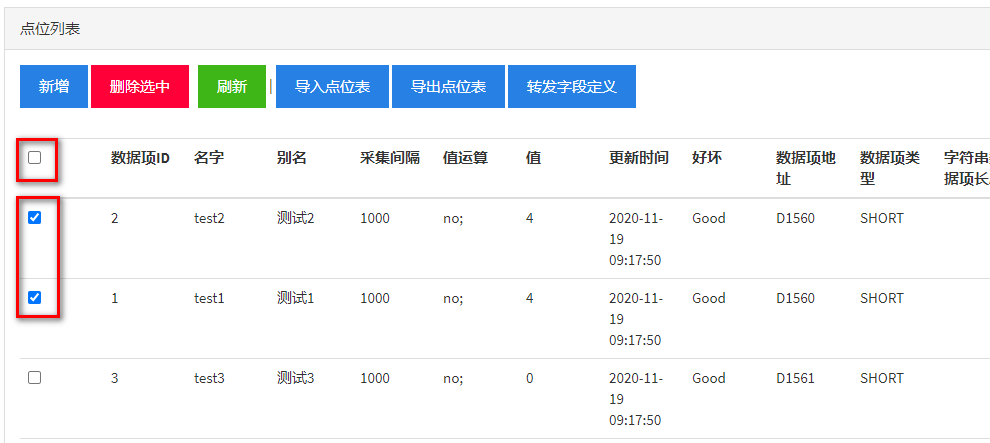The width and height of the screenshot is (990, 443).
Task: Click the 数据项ID column header
Action: 140,158
